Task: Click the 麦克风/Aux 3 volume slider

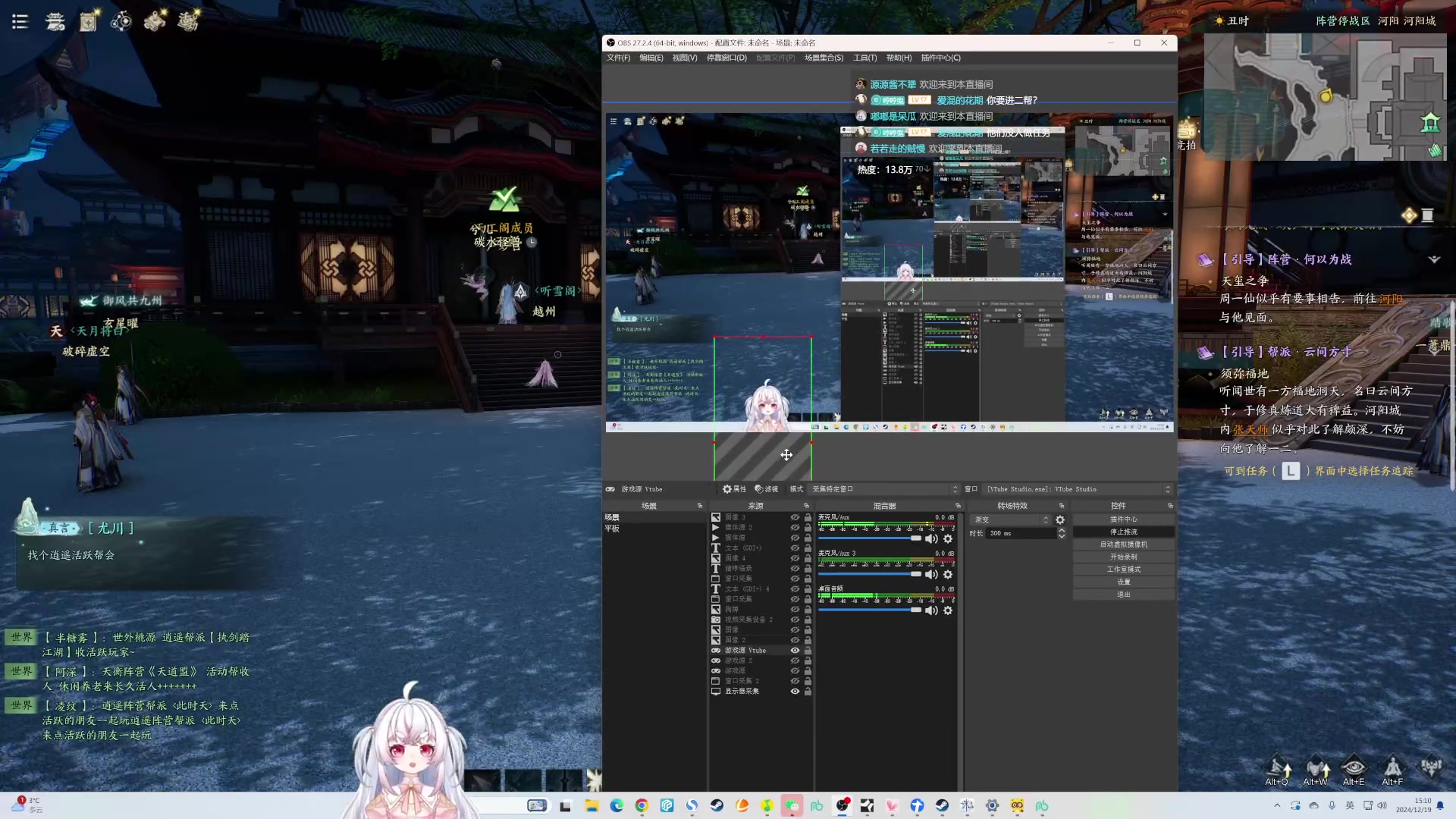Action: [869, 574]
